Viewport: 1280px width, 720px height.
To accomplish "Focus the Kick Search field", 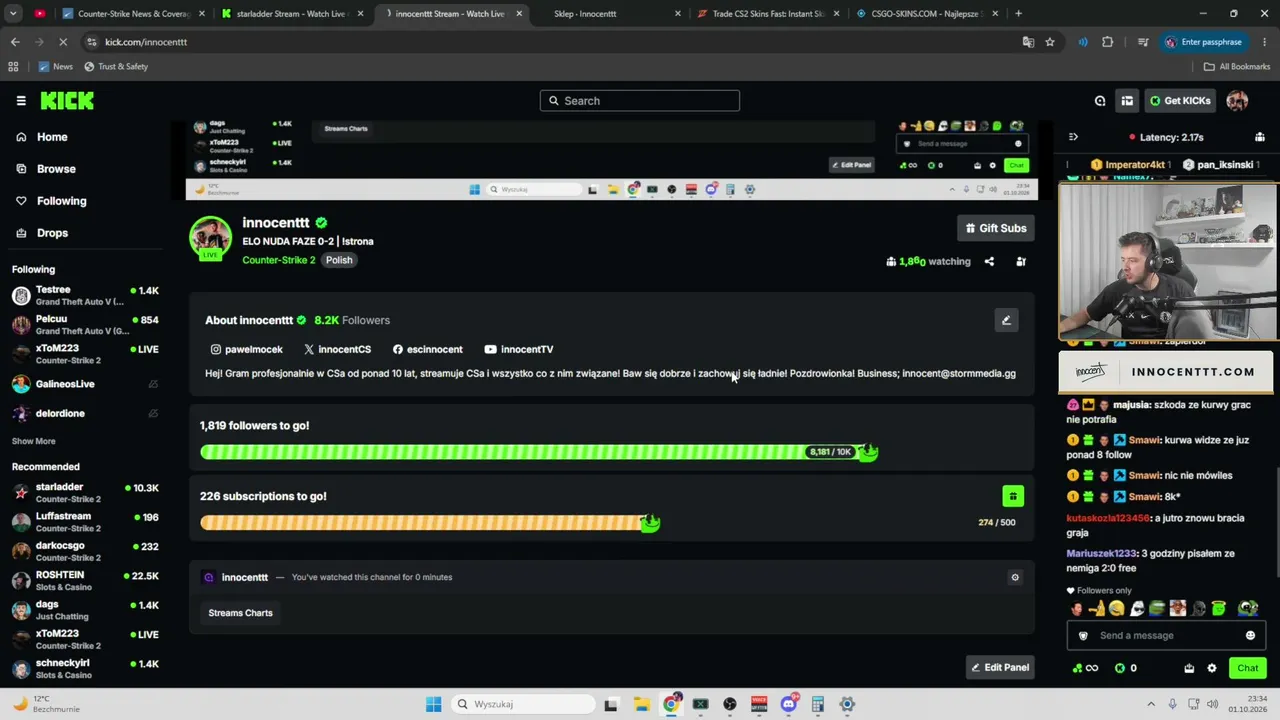I will point(640,101).
